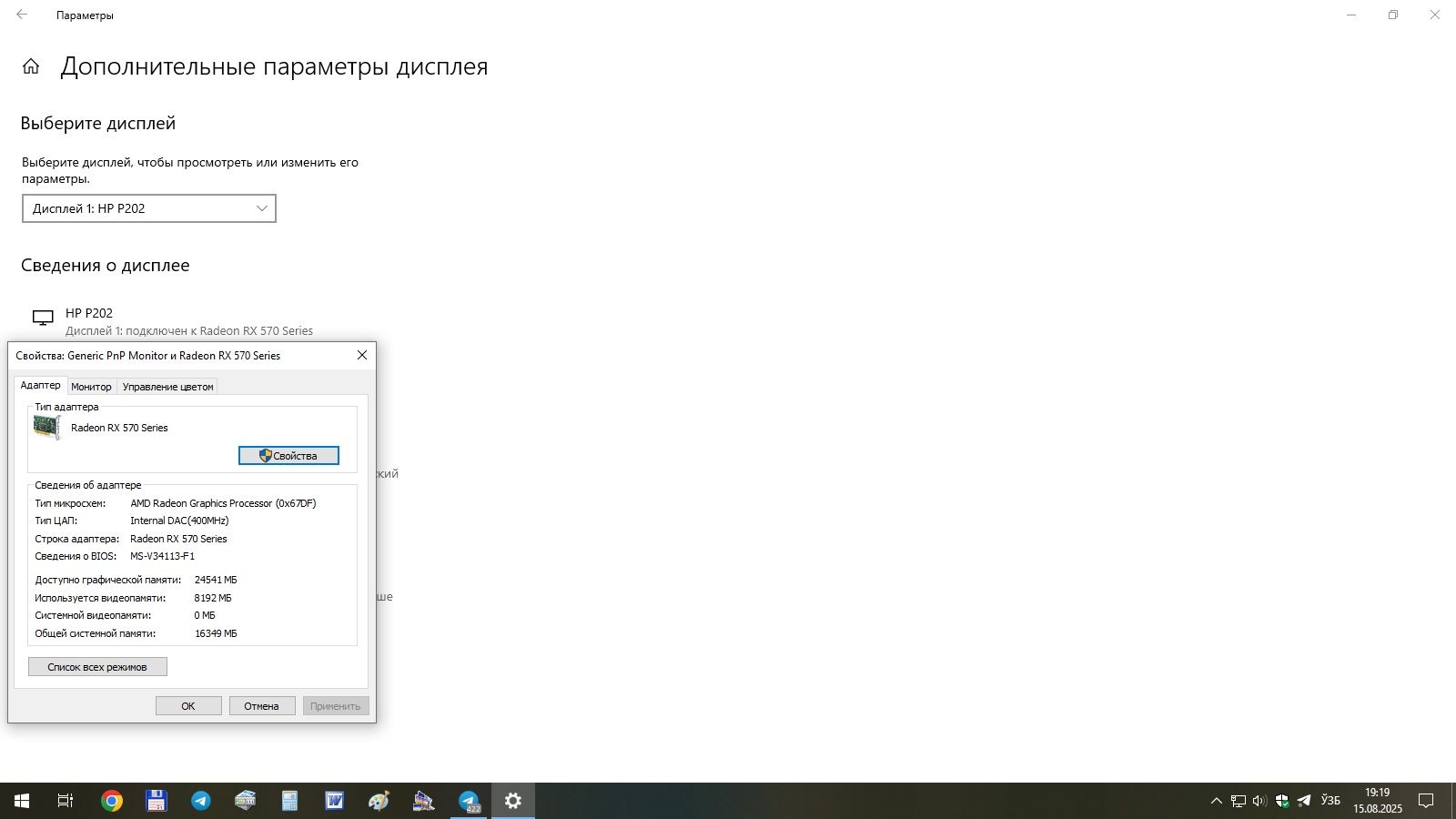The height and width of the screenshot is (819, 1456).
Task: Close the adapter properties dialog
Action: (x=362, y=355)
